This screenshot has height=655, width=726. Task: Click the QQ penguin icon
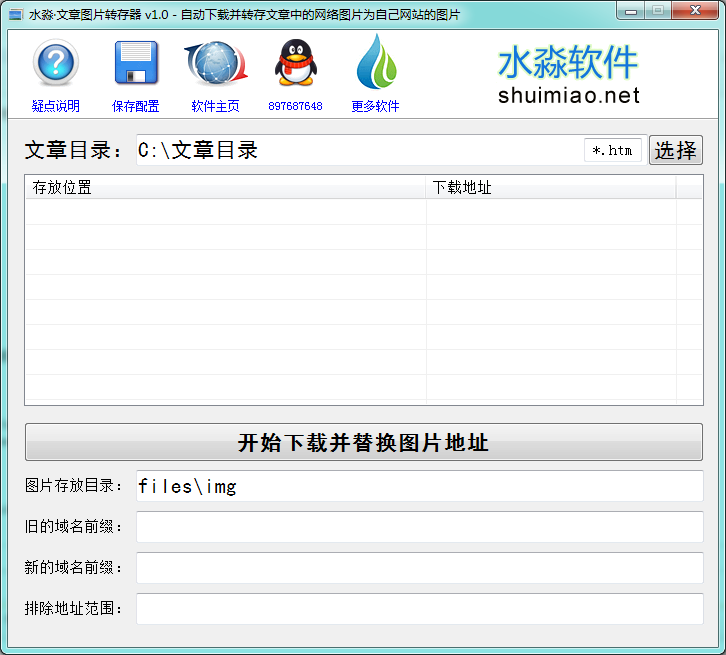(x=295, y=63)
